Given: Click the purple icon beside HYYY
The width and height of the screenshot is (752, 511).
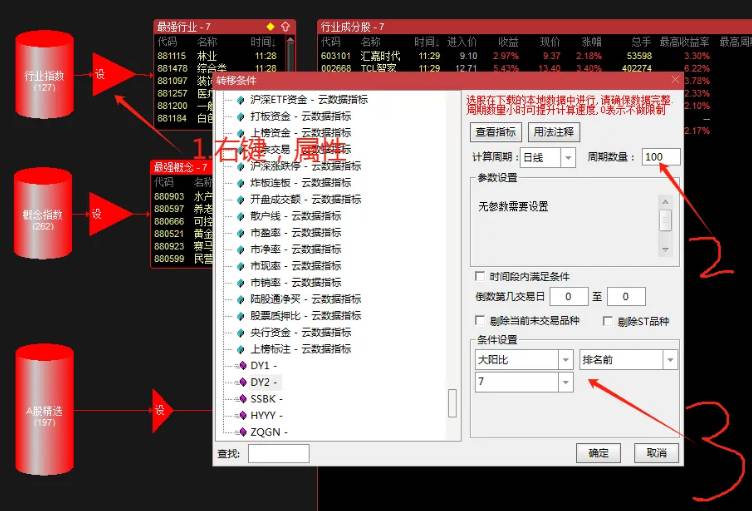Looking at the screenshot, I should click(x=243, y=416).
